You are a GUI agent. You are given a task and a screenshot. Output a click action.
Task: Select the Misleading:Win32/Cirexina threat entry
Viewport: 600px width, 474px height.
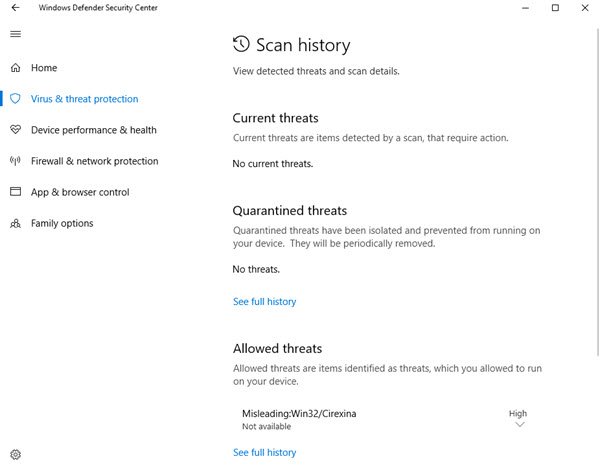300,413
